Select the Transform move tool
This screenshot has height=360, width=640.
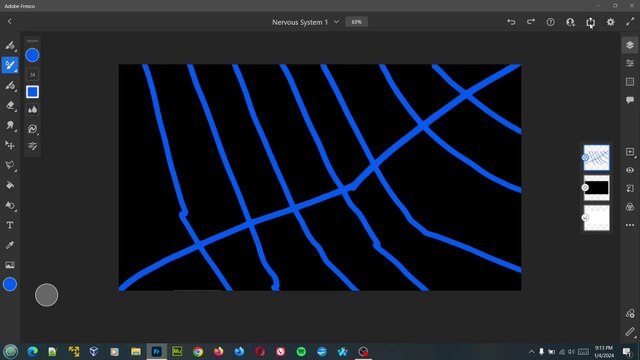click(x=10, y=145)
